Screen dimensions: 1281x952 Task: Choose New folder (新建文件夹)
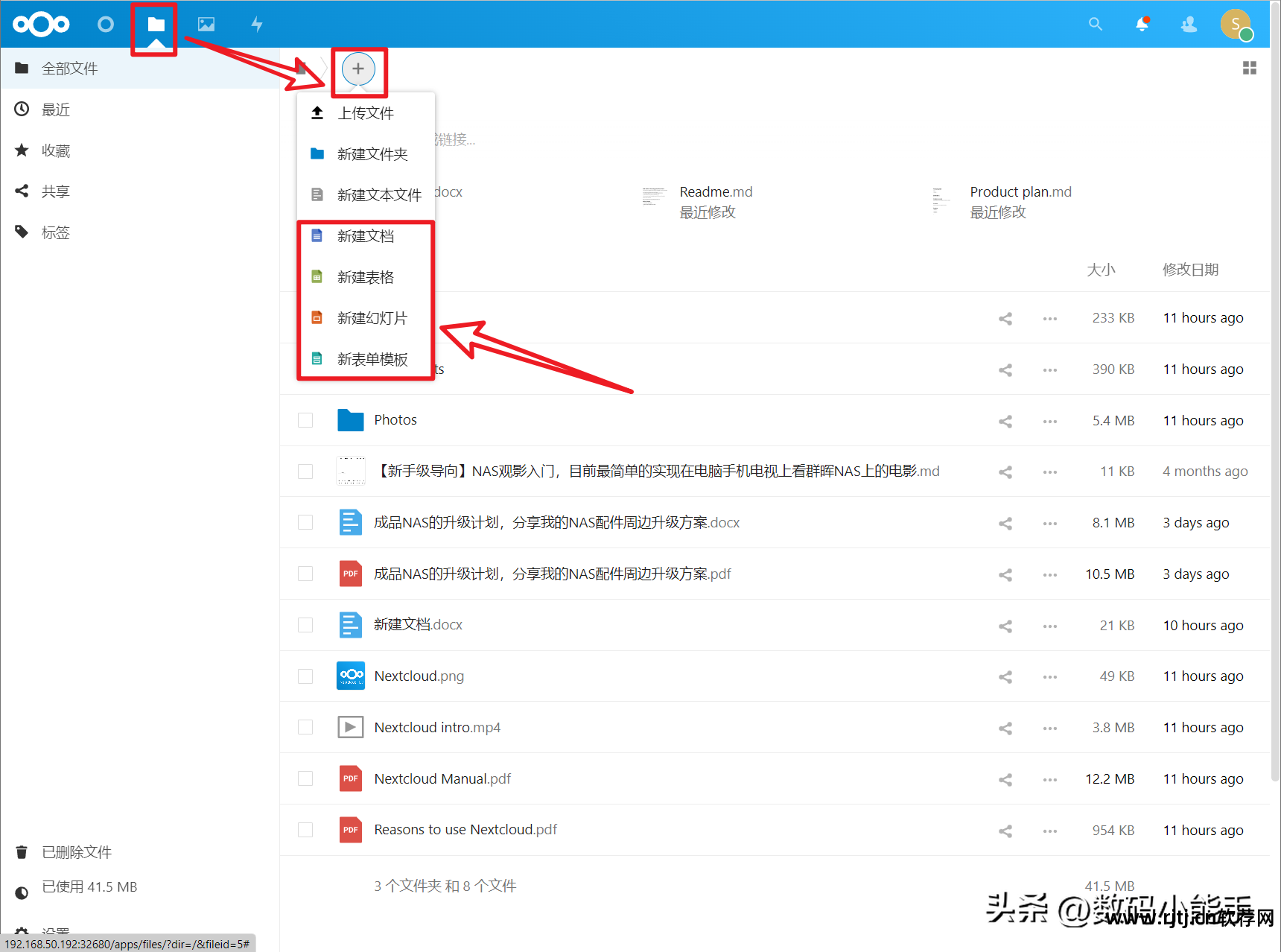tap(366, 154)
